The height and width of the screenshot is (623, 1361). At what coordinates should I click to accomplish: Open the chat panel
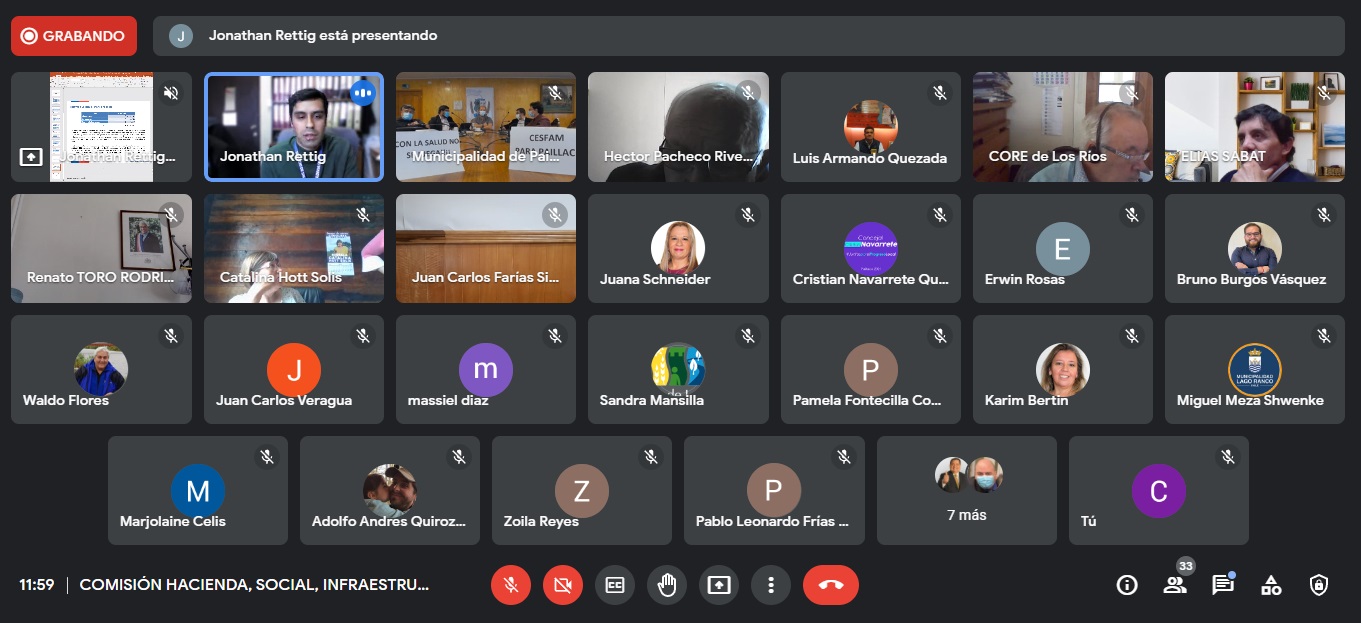(x=1222, y=585)
